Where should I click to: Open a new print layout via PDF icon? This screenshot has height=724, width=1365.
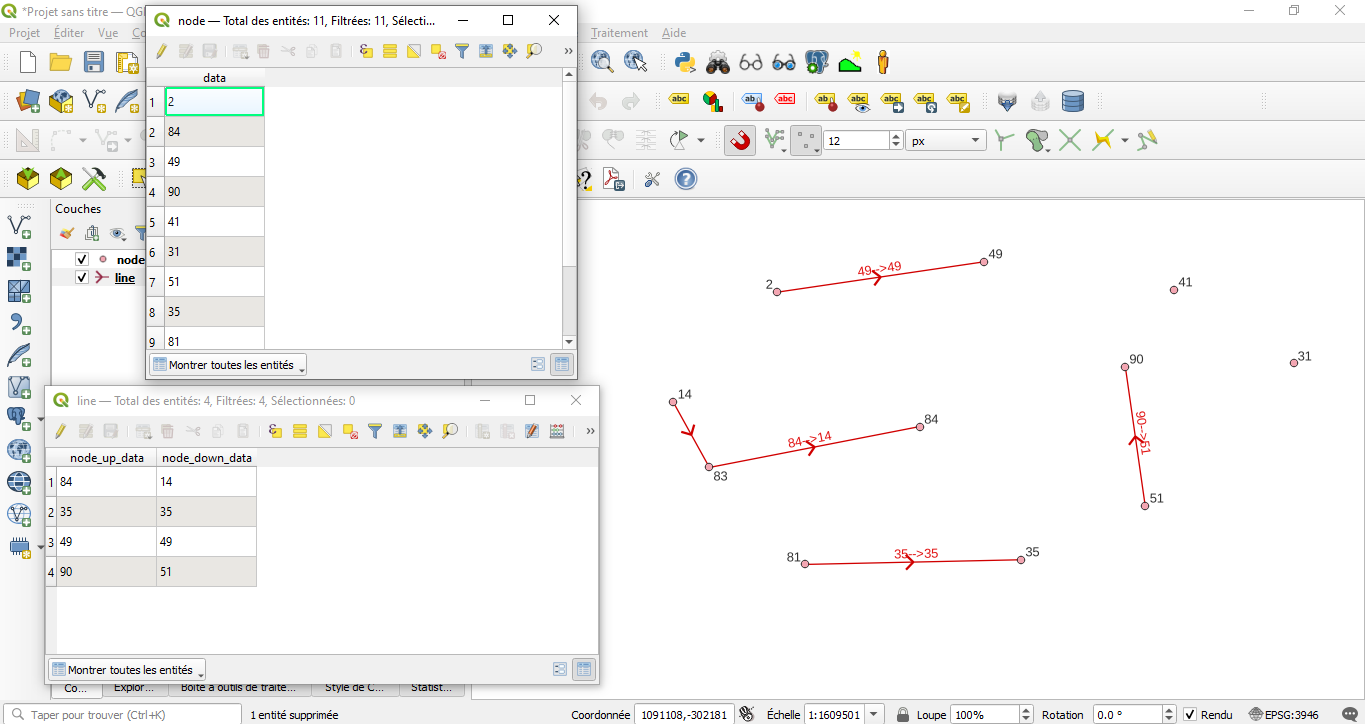click(612, 178)
